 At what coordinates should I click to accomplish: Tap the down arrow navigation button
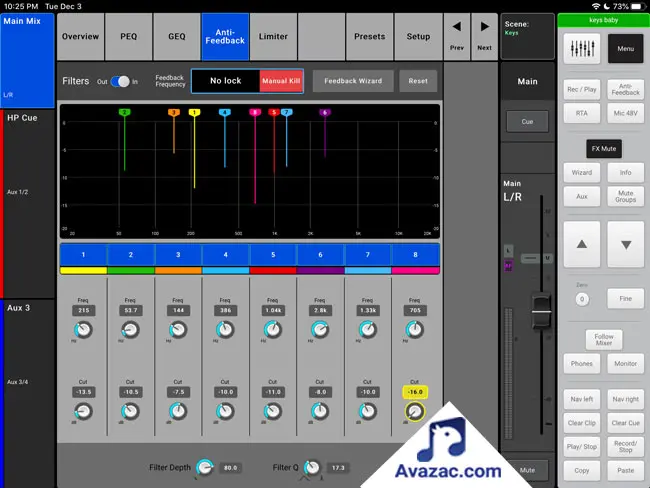(x=626, y=244)
